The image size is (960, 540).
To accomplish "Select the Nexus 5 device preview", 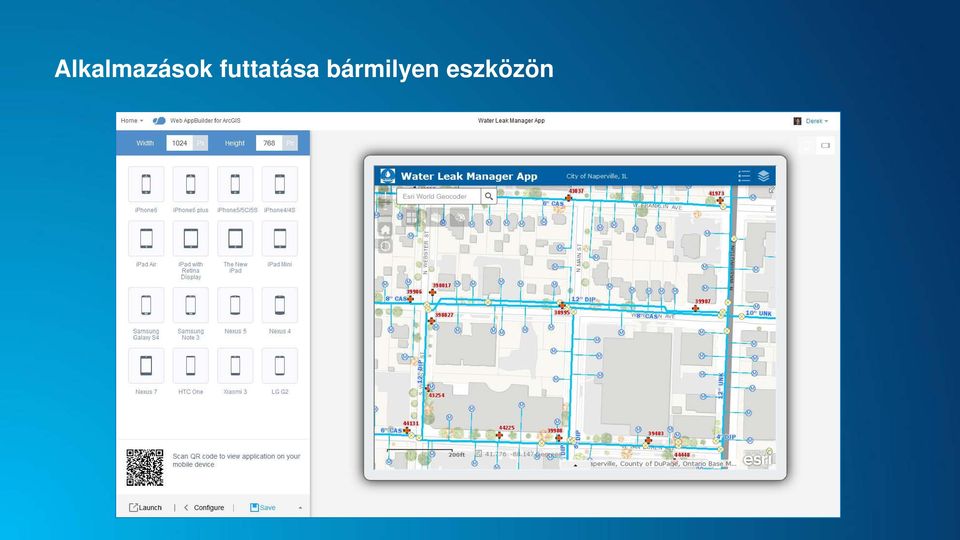I will coord(235,305).
